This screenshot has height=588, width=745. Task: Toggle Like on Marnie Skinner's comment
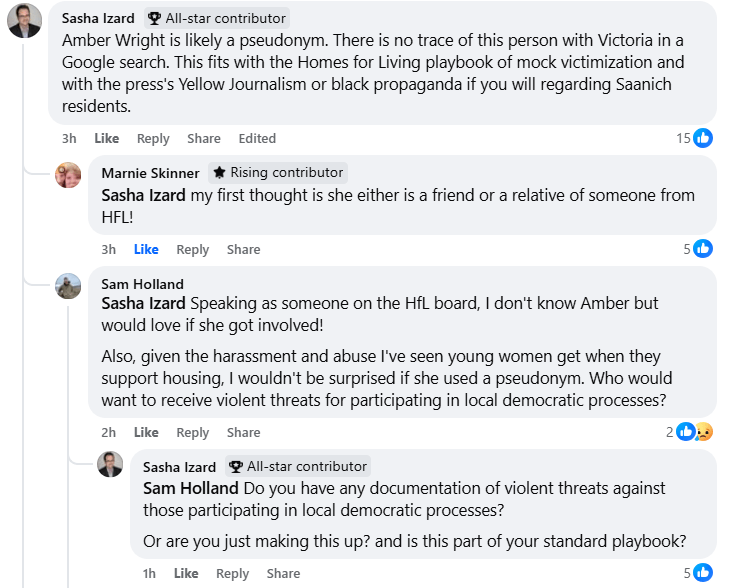coord(146,249)
